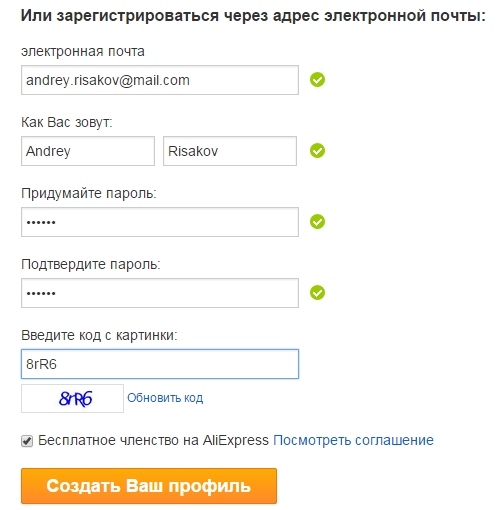Select the Подтвердите пароль confirmation field

tap(160, 293)
